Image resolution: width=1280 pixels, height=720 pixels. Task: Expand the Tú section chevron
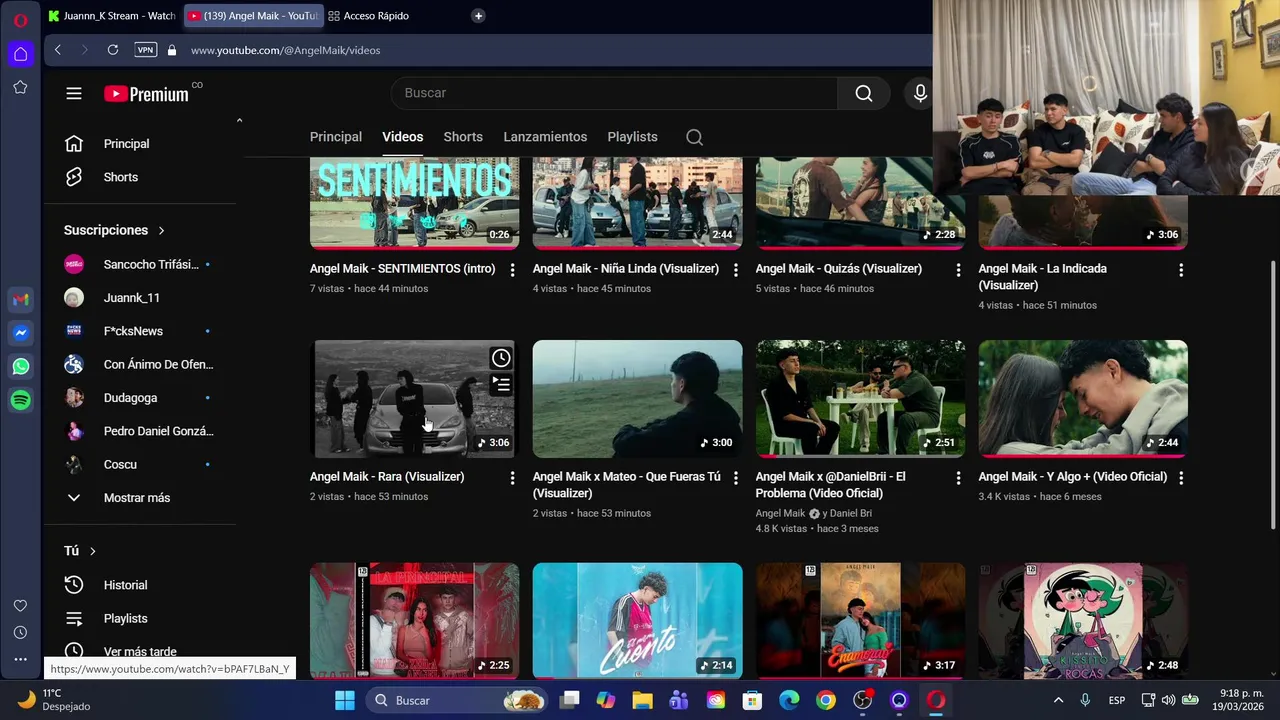(93, 551)
